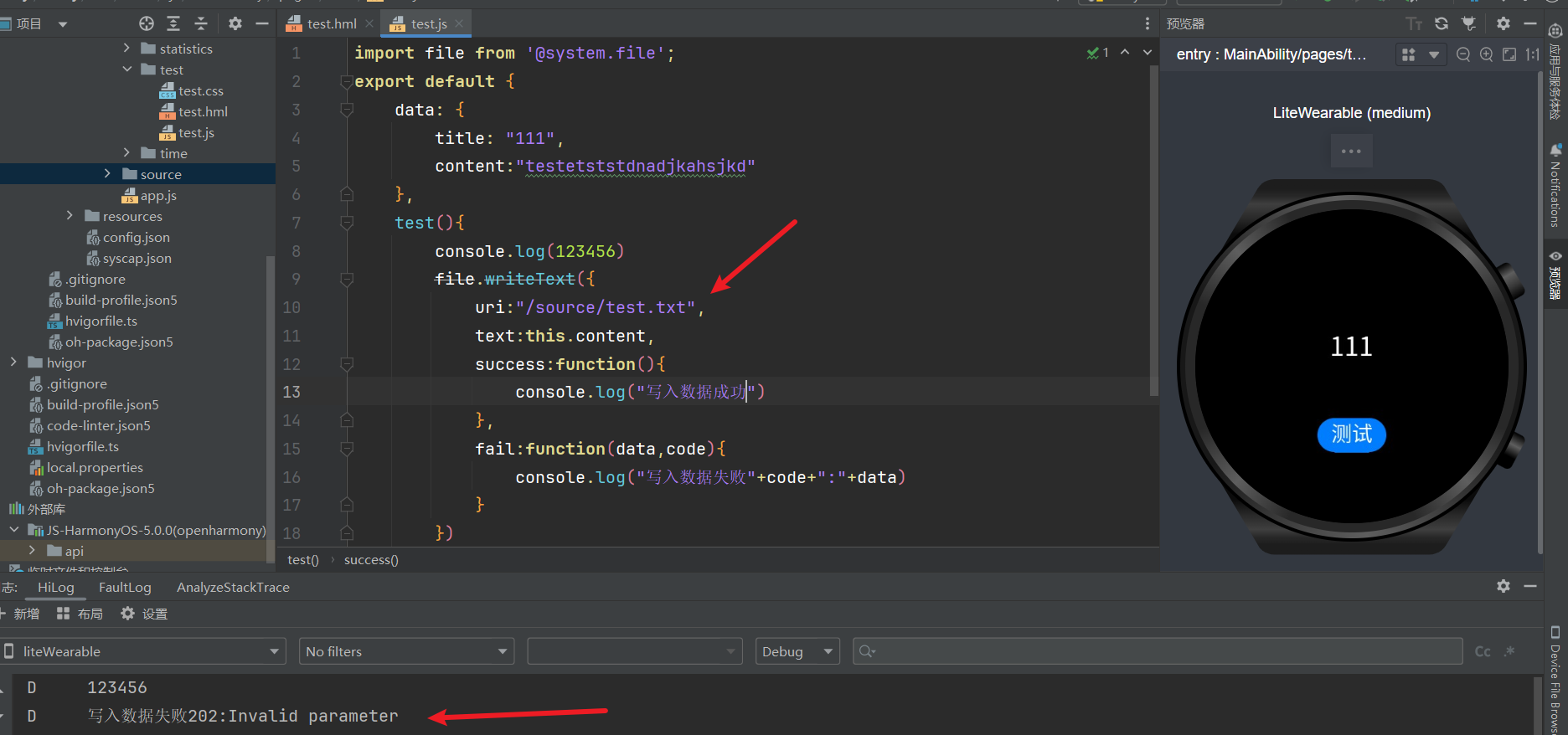Click test() in the breadcrumb bar

tap(302, 560)
